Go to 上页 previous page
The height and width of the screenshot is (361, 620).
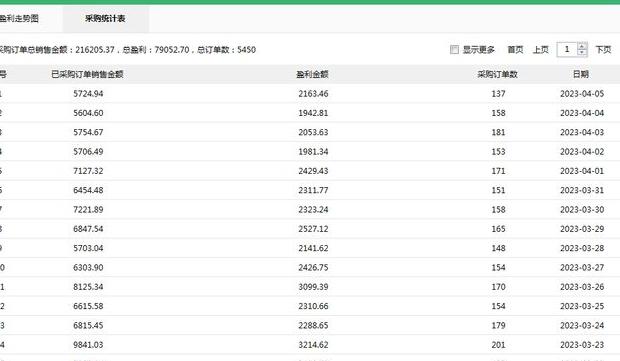coord(541,49)
